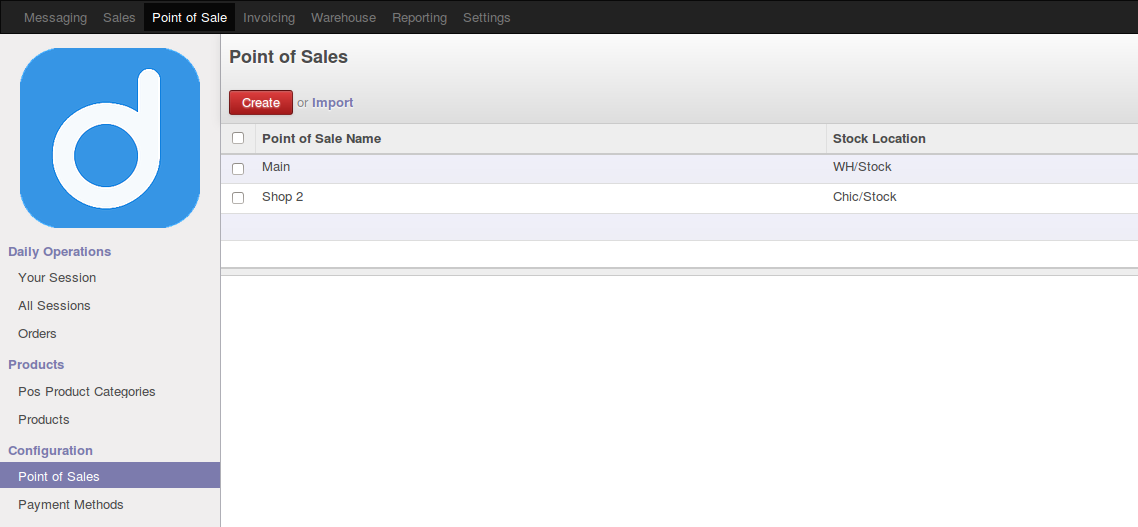Click the Import link
This screenshot has height=527, width=1138.
[332, 102]
